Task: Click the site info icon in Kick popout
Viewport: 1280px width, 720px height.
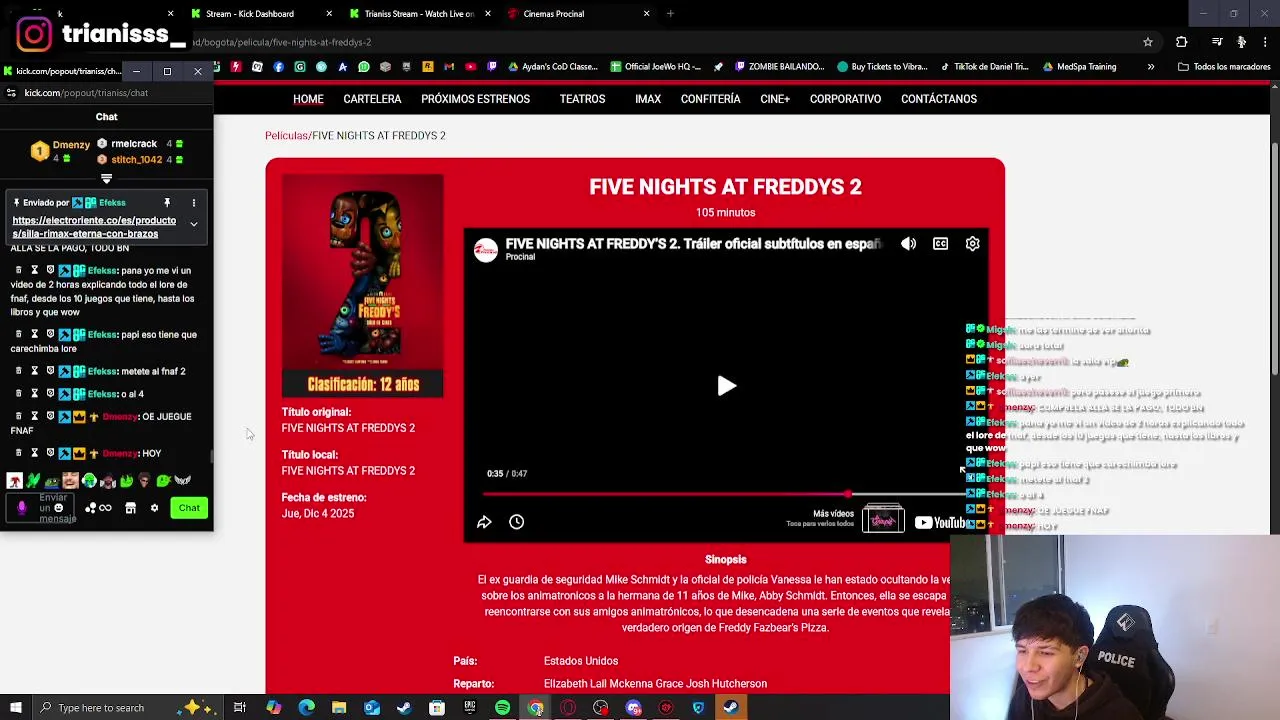Action: 11,93
